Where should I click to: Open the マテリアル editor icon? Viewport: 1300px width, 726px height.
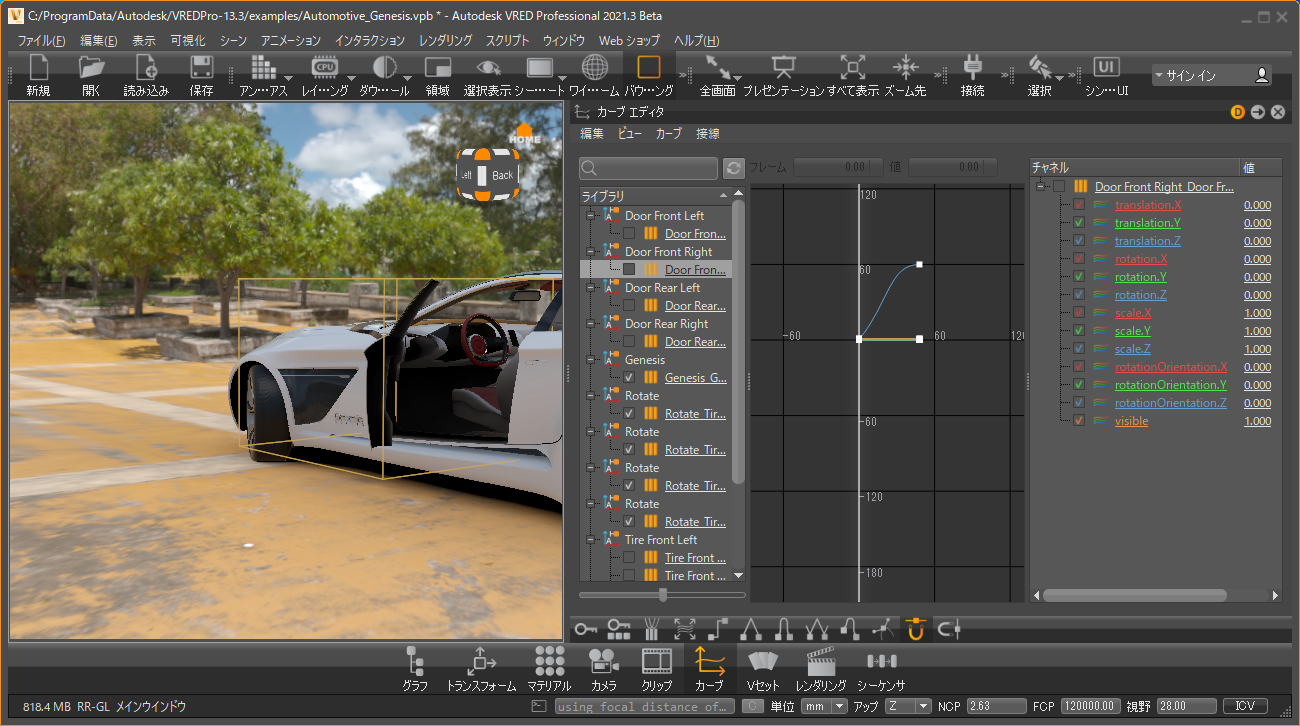click(x=549, y=661)
